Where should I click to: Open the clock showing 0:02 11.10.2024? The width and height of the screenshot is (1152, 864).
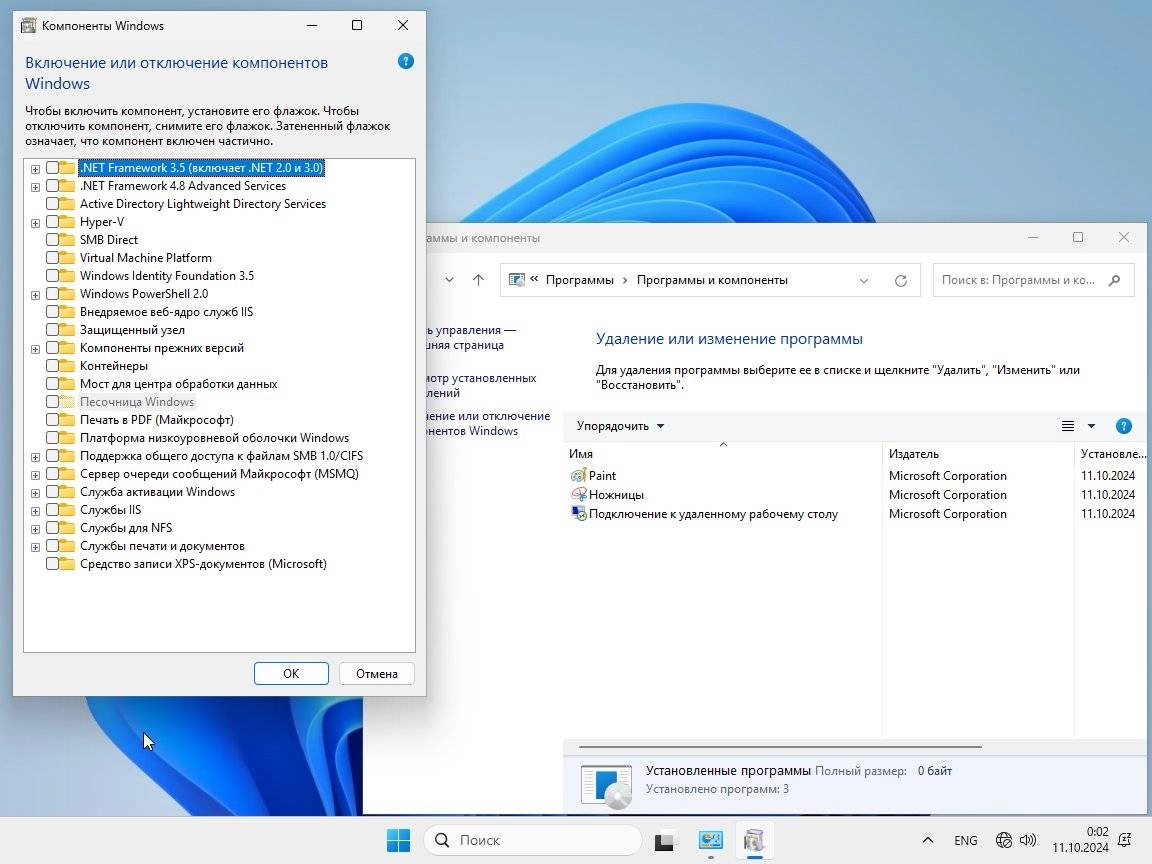point(1080,840)
